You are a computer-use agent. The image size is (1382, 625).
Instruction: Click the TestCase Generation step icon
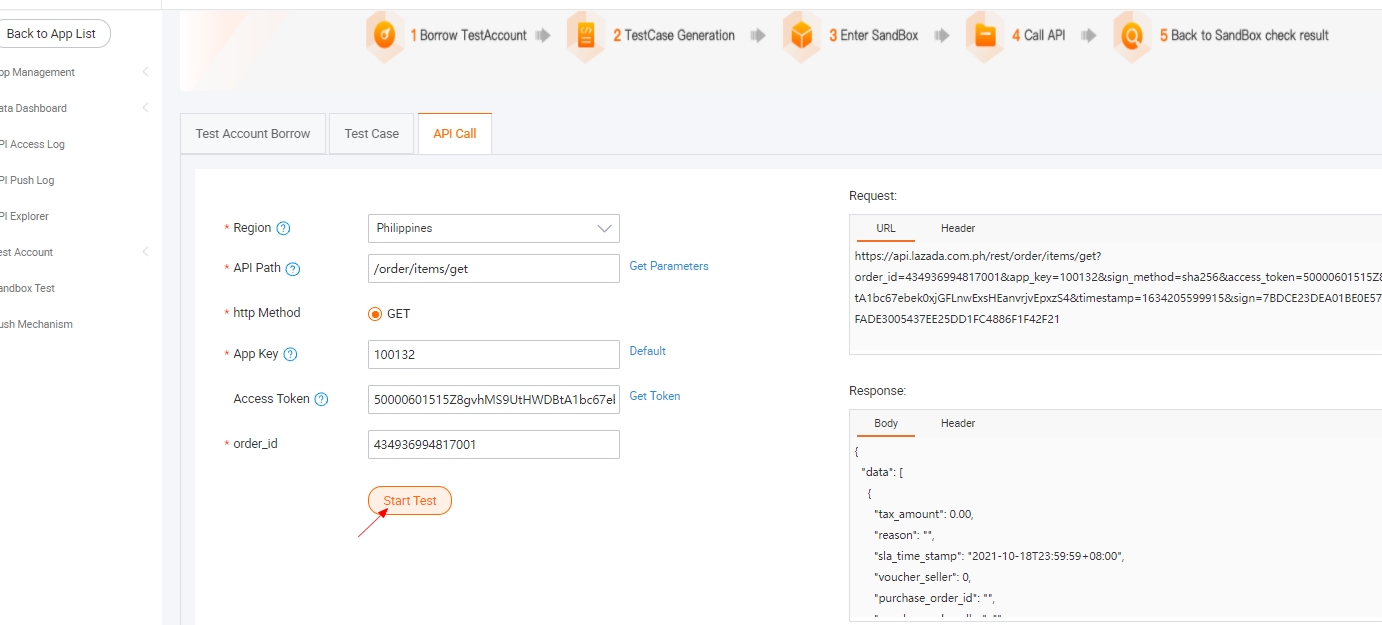586,36
